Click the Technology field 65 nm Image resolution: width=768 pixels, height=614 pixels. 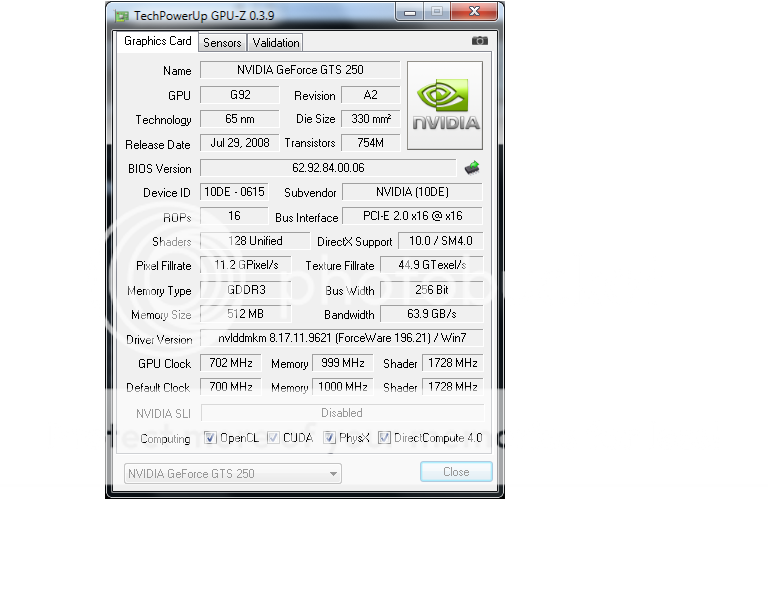(x=240, y=119)
